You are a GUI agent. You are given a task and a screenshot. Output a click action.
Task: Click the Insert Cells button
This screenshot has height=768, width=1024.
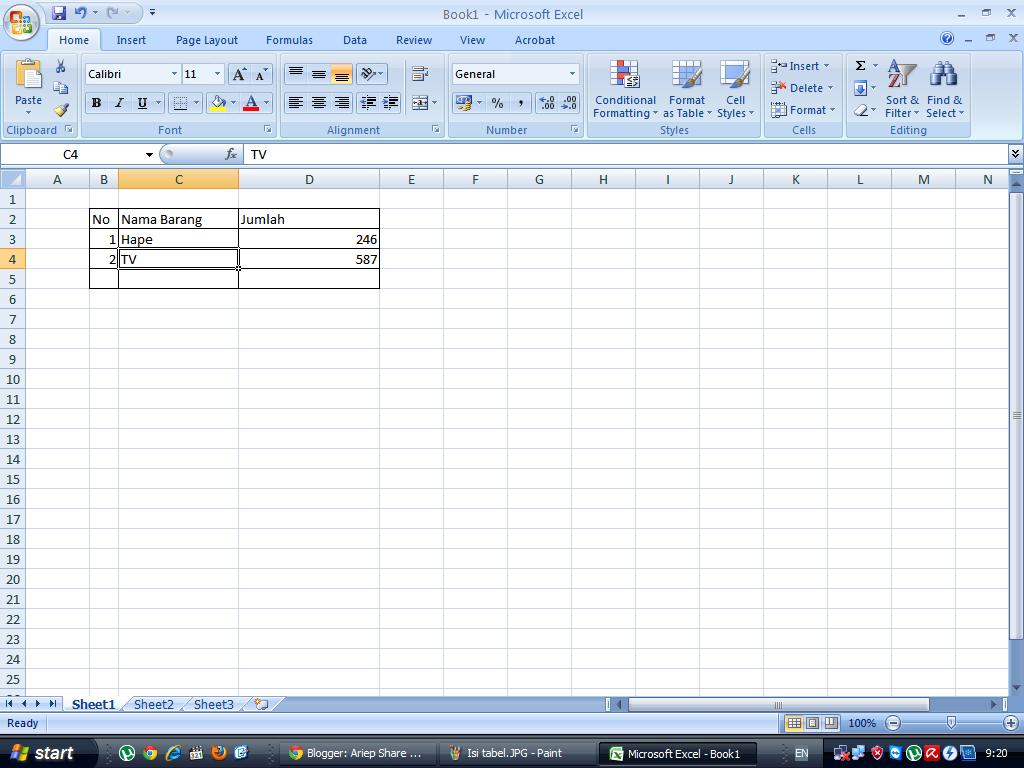[800, 66]
